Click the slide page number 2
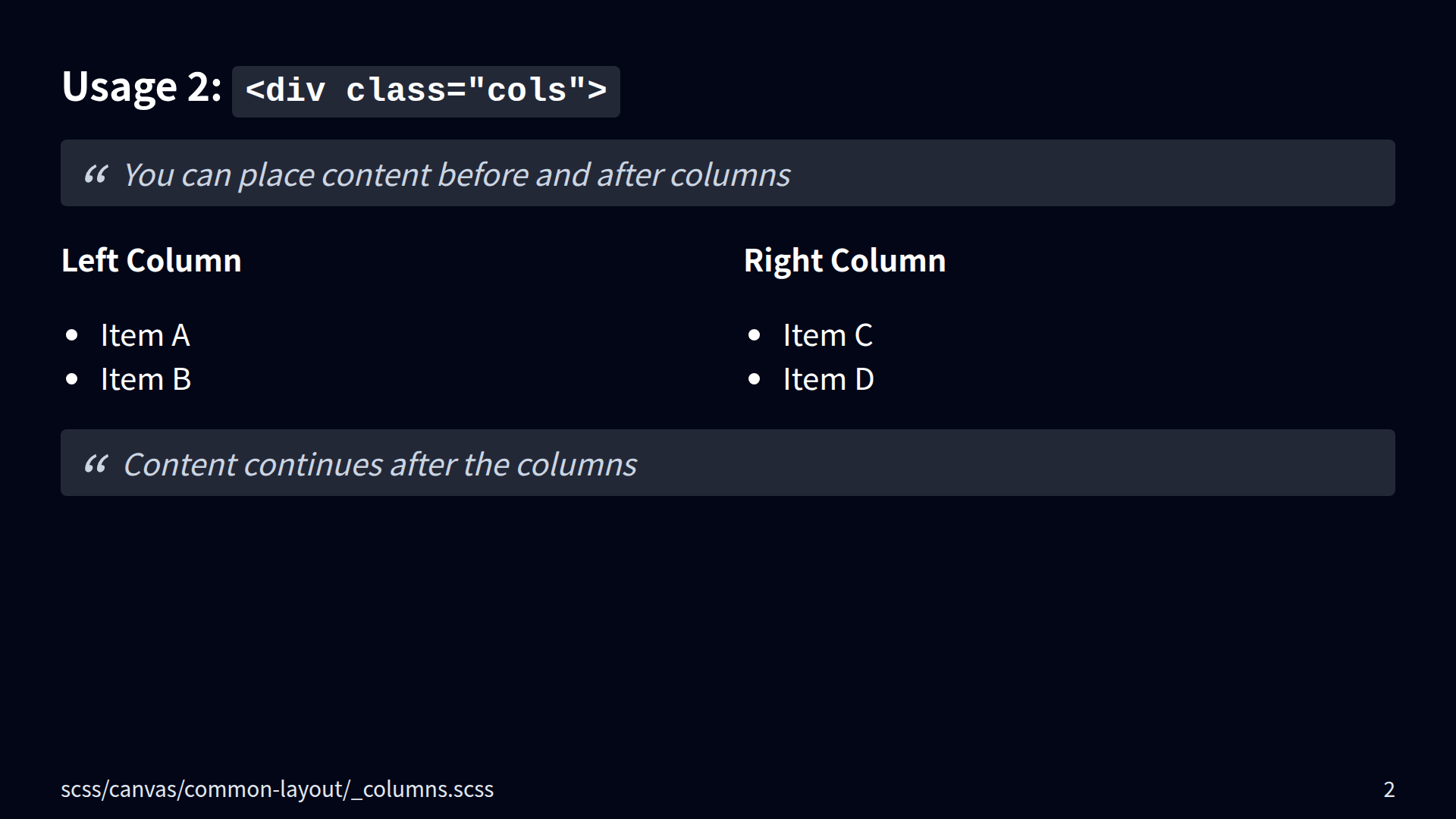The image size is (1456, 819). tap(1389, 789)
